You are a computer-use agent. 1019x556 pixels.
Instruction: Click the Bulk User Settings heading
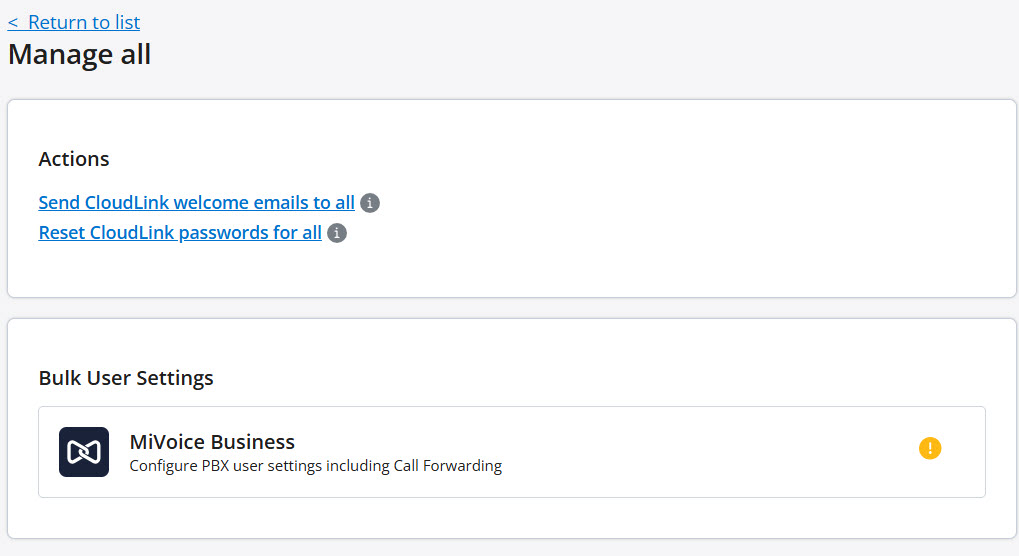click(x=126, y=378)
